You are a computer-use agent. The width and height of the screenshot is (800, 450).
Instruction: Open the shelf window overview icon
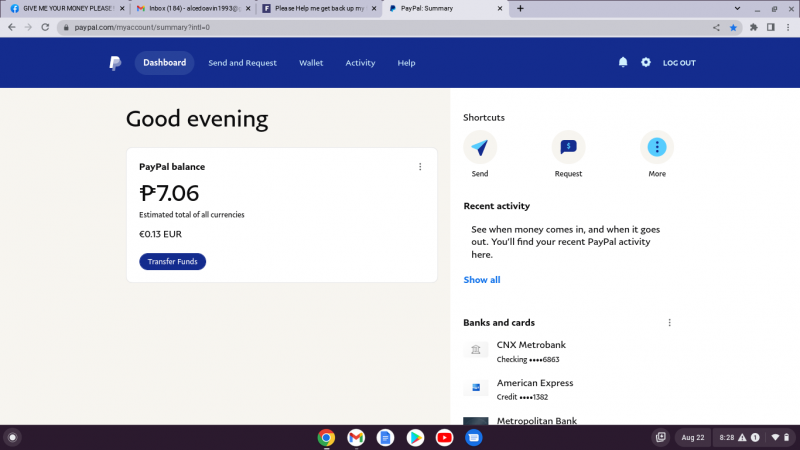point(661,437)
